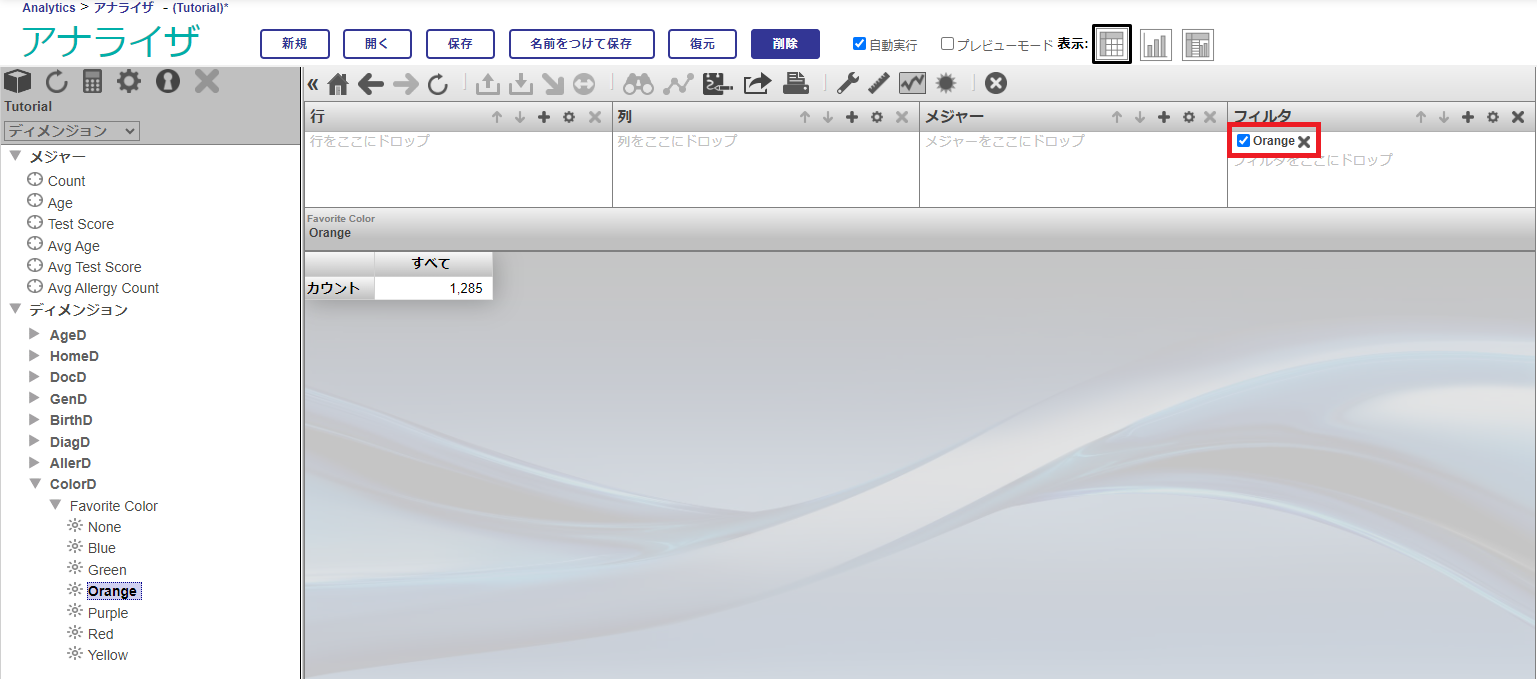
Task: Click the printer icon in toolbar
Action: point(795,84)
